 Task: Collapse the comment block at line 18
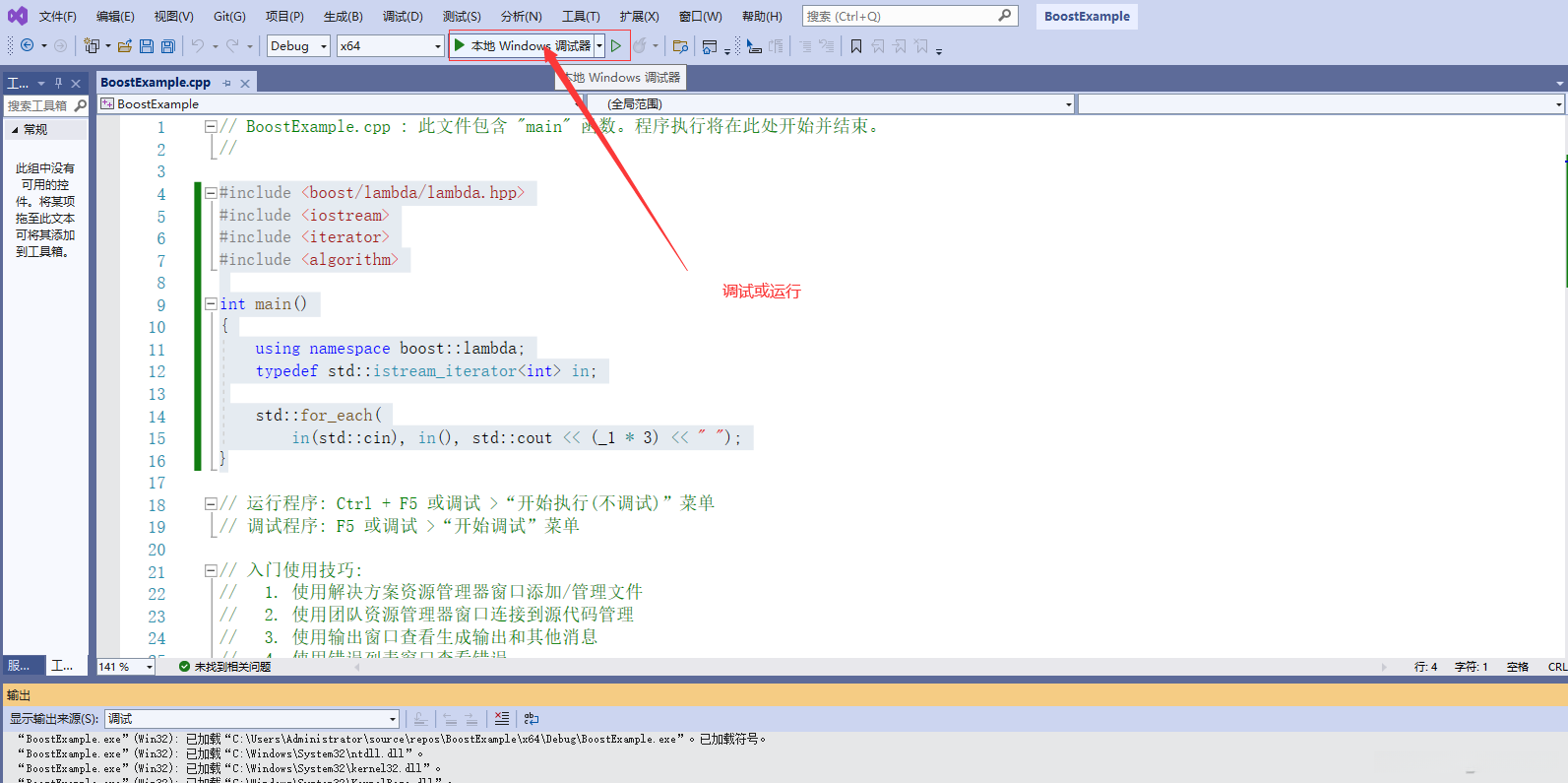coord(211,503)
